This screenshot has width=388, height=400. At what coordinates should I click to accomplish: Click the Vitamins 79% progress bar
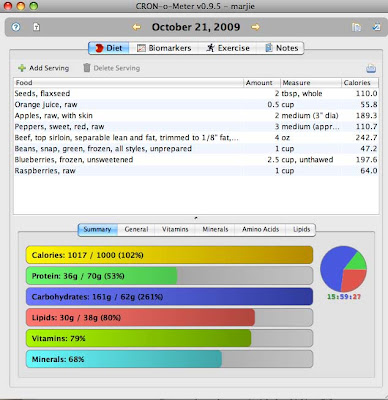(x=169, y=338)
